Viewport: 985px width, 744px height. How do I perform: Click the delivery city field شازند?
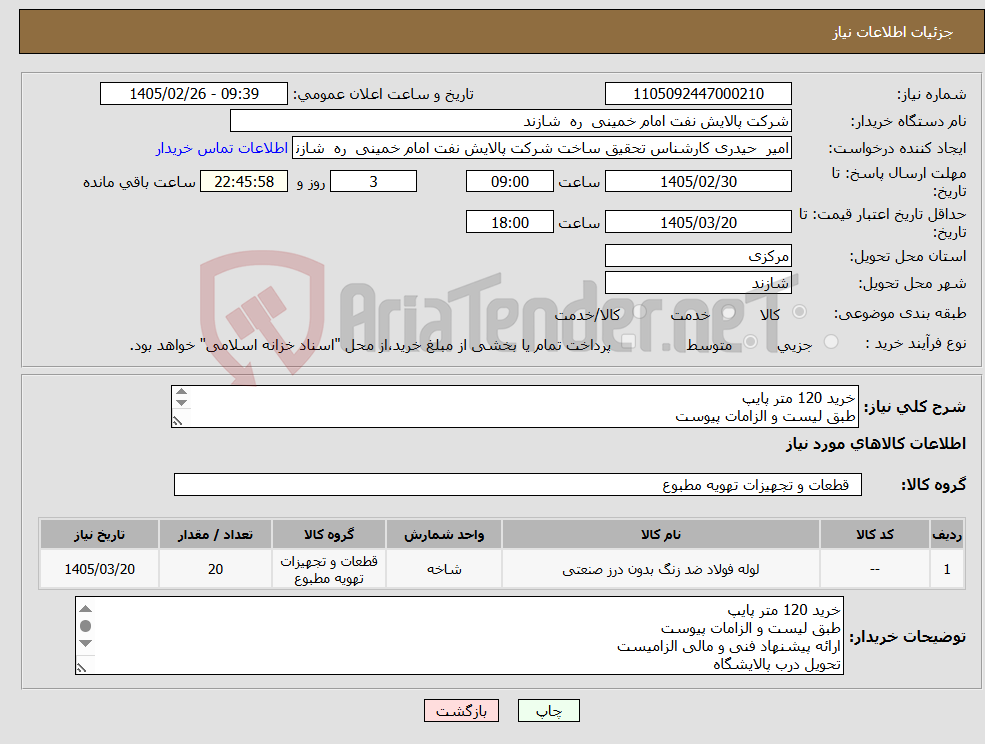(x=698, y=283)
